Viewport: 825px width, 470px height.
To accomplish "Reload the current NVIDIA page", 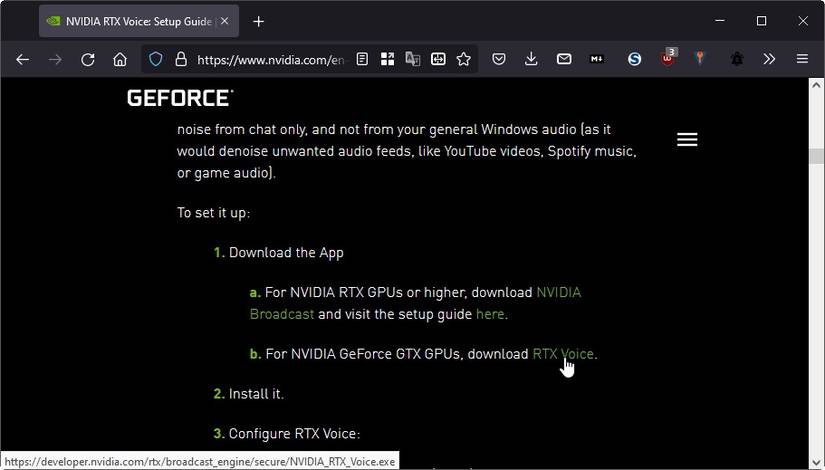I will click(x=88, y=59).
